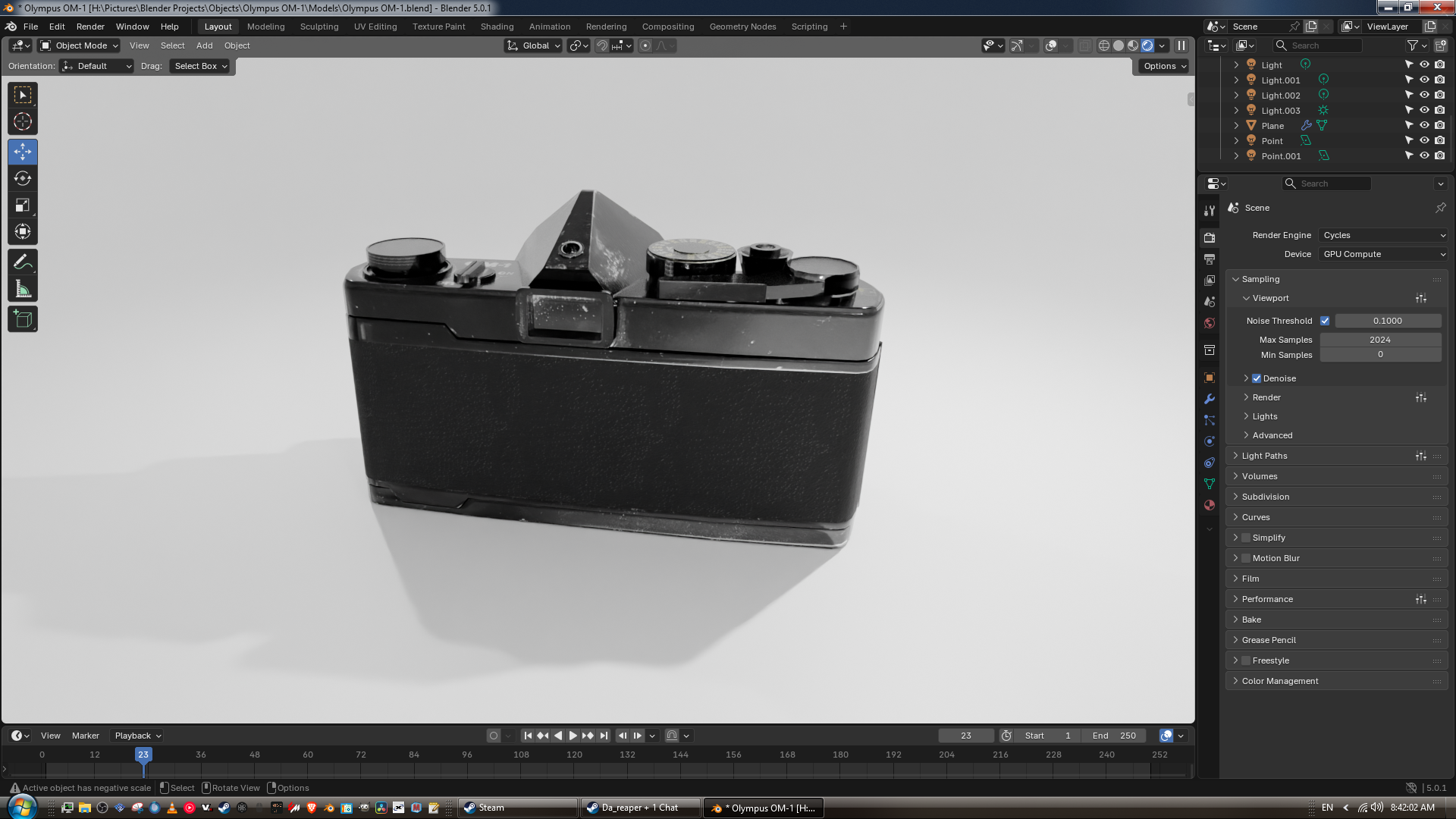Select the Annotate pencil tool
The width and height of the screenshot is (1456, 819).
click(x=23, y=262)
